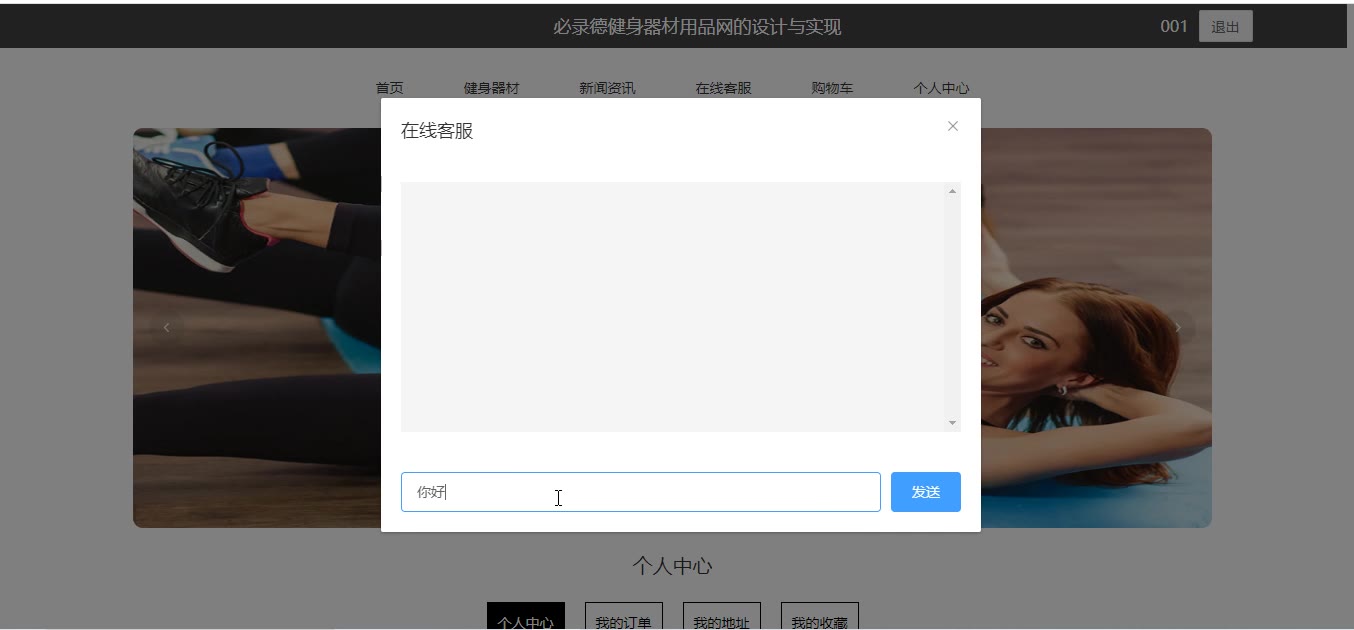Open the 个人中心 navigation item
The width and height of the screenshot is (1354, 630).
pyautogui.click(x=941, y=88)
